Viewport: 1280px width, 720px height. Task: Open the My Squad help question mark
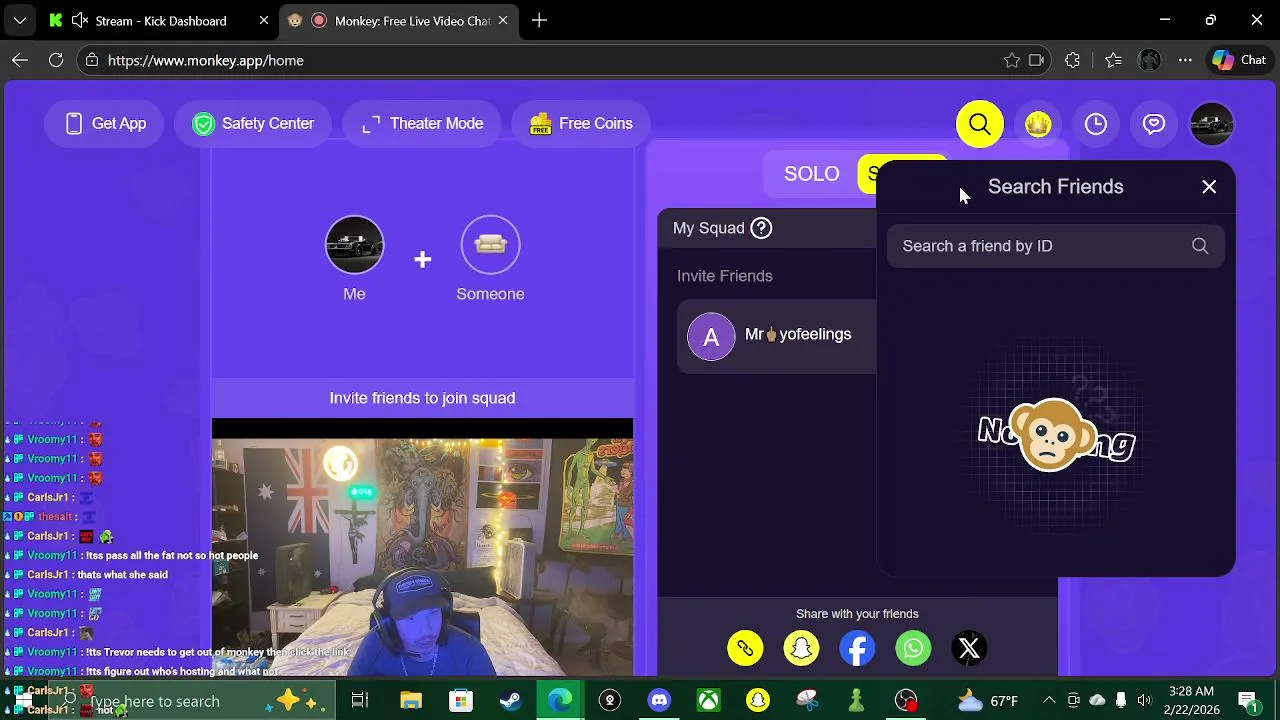[x=761, y=228]
